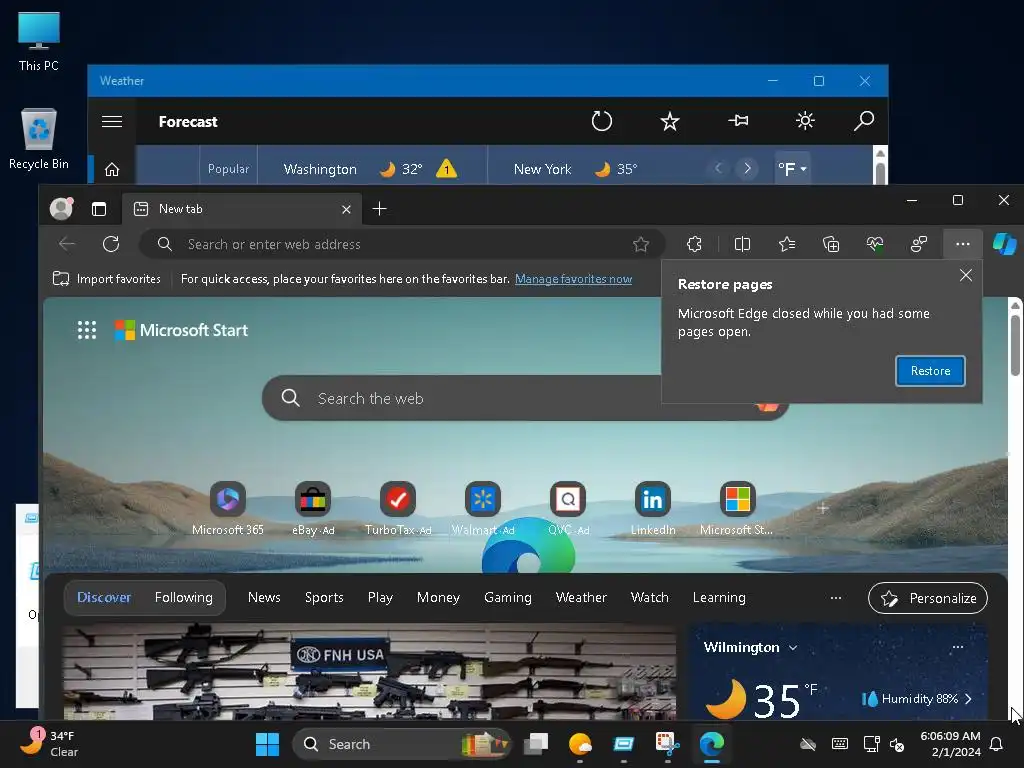Open a new Edge tab
Image resolution: width=1024 pixels, height=768 pixels.
(379, 208)
